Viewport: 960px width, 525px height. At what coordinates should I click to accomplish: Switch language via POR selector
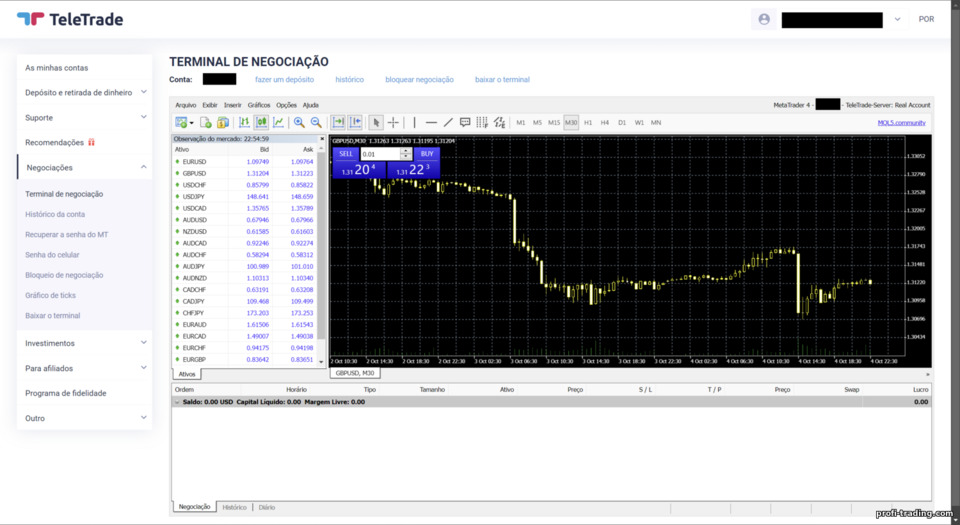click(926, 19)
